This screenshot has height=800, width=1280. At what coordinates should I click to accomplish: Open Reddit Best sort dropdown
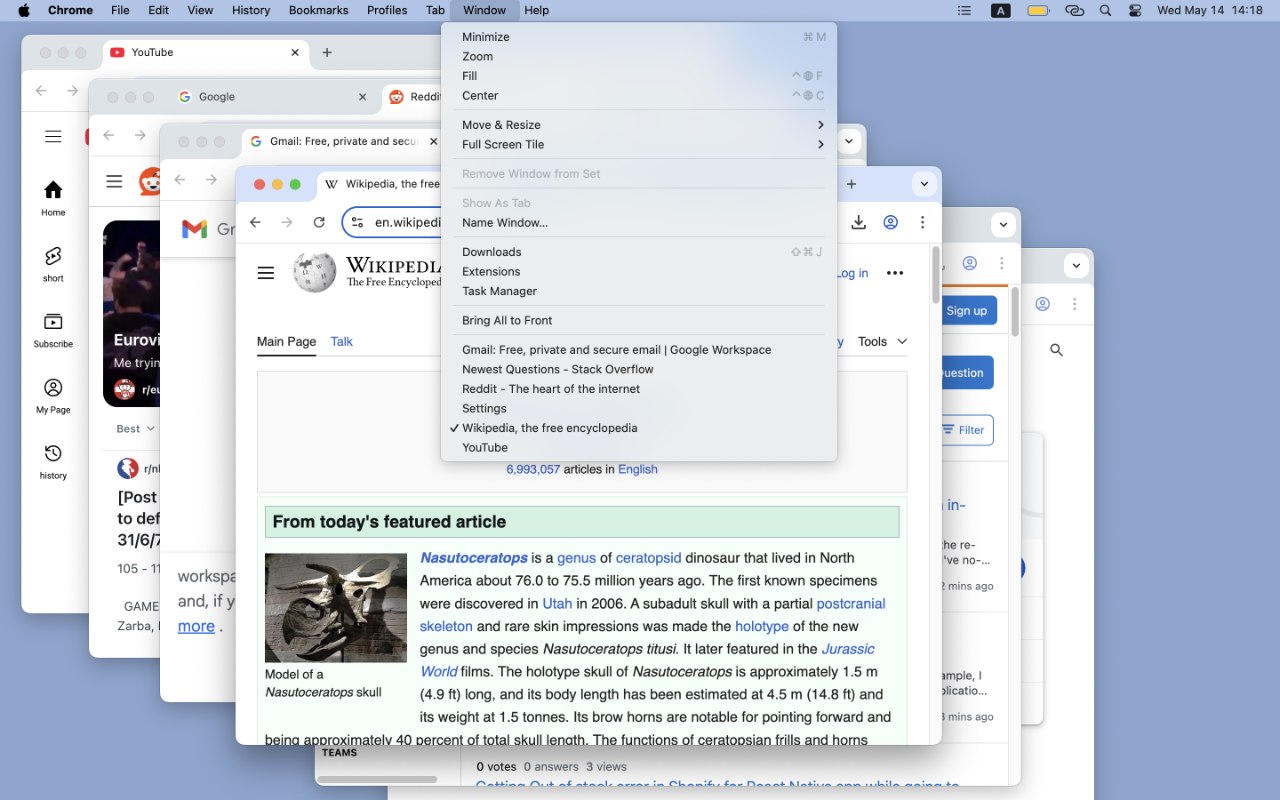pos(135,429)
